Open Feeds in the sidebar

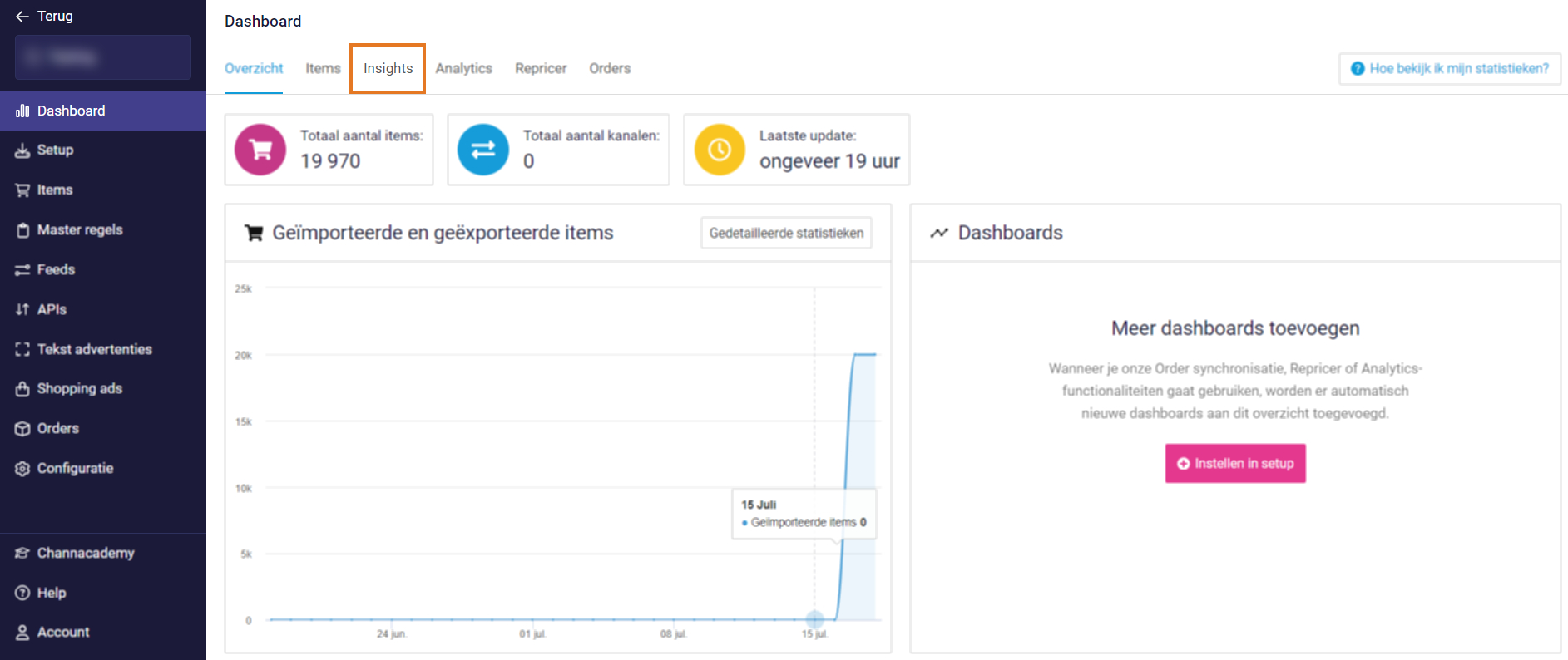point(103,270)
